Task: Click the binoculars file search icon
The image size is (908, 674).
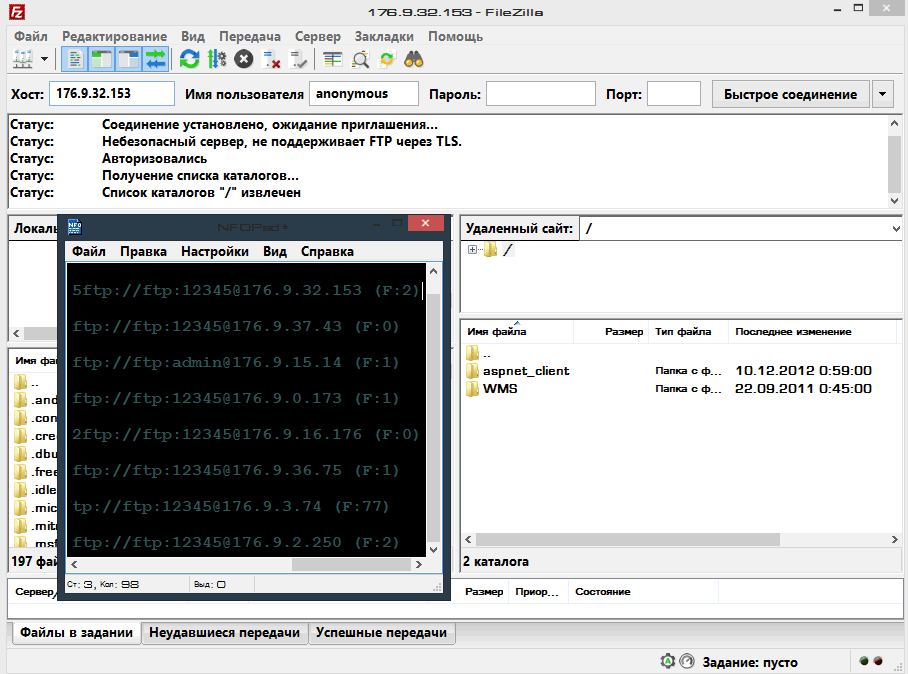Action: [414, 59]
